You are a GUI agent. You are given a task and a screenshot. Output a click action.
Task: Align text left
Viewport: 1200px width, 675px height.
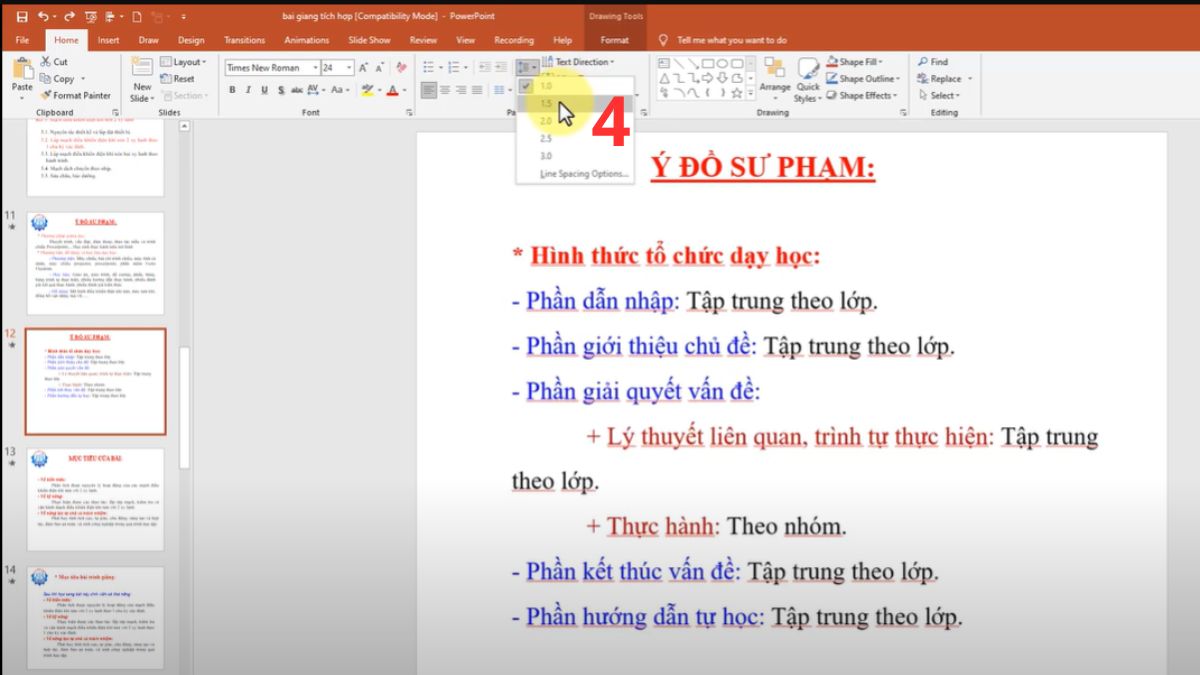coord(428,90)
